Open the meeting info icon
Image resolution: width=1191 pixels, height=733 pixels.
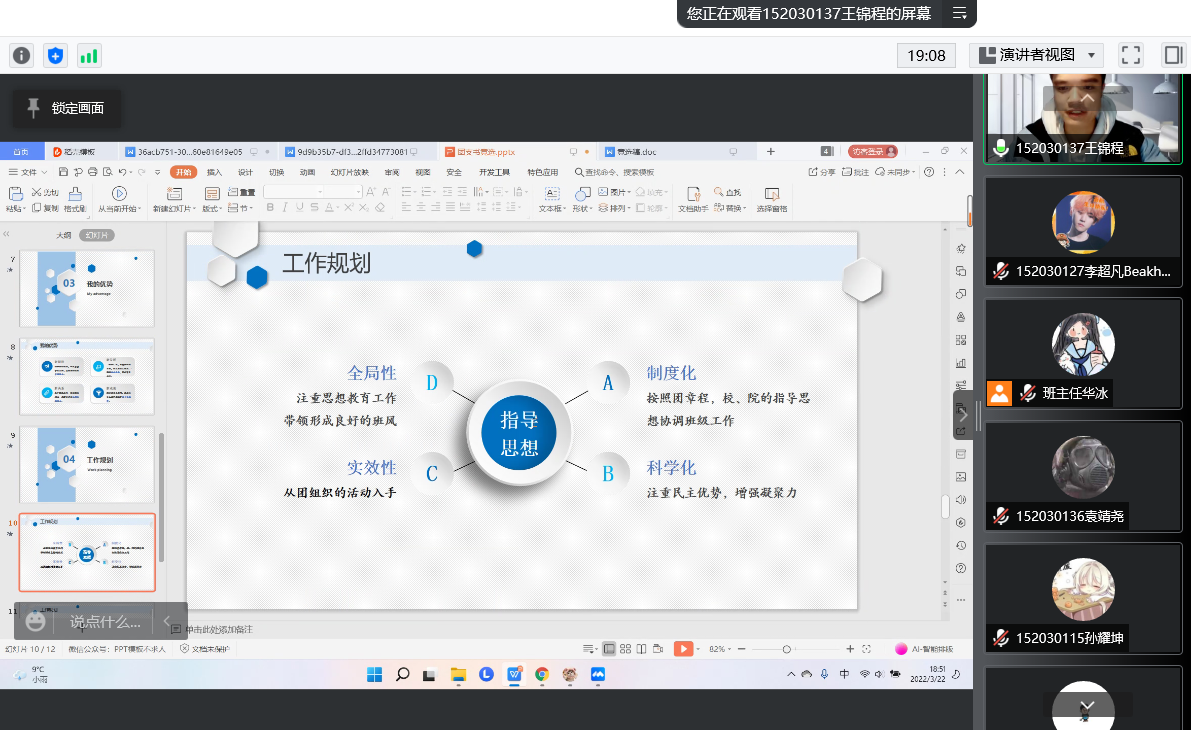[21, 55]
